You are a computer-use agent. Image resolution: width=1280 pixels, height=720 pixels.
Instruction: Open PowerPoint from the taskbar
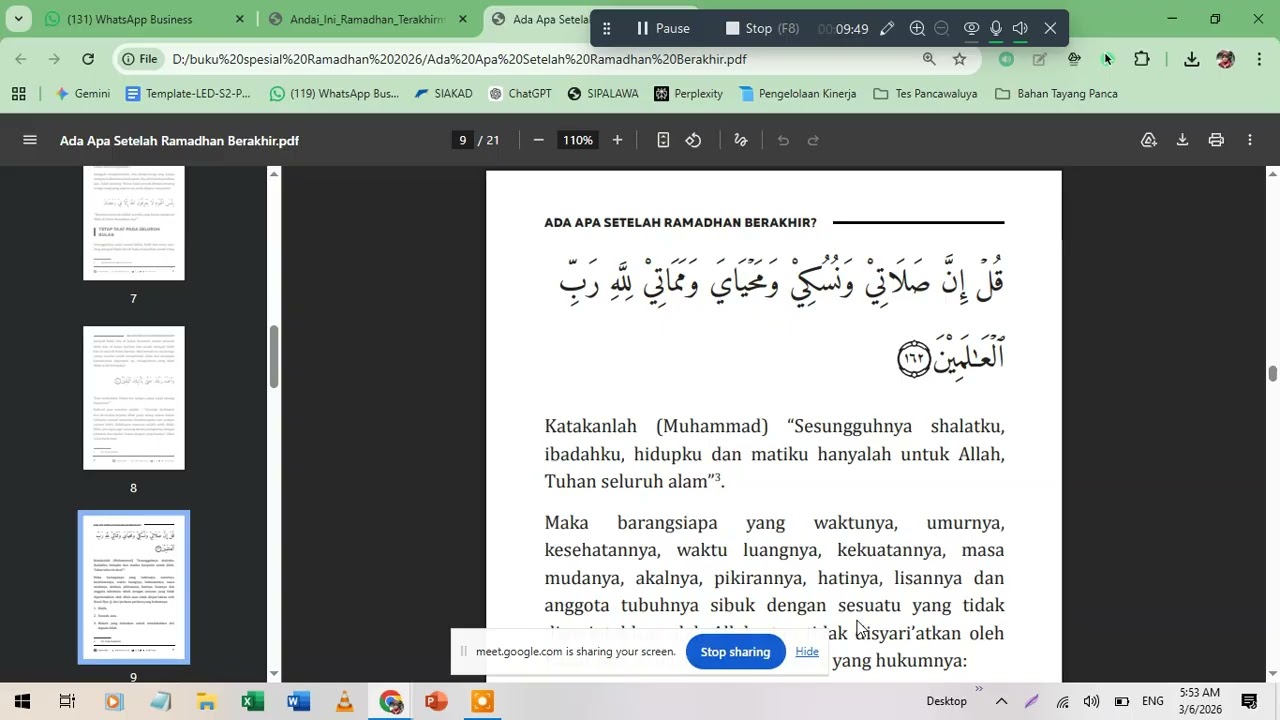[x=436, y=701]
